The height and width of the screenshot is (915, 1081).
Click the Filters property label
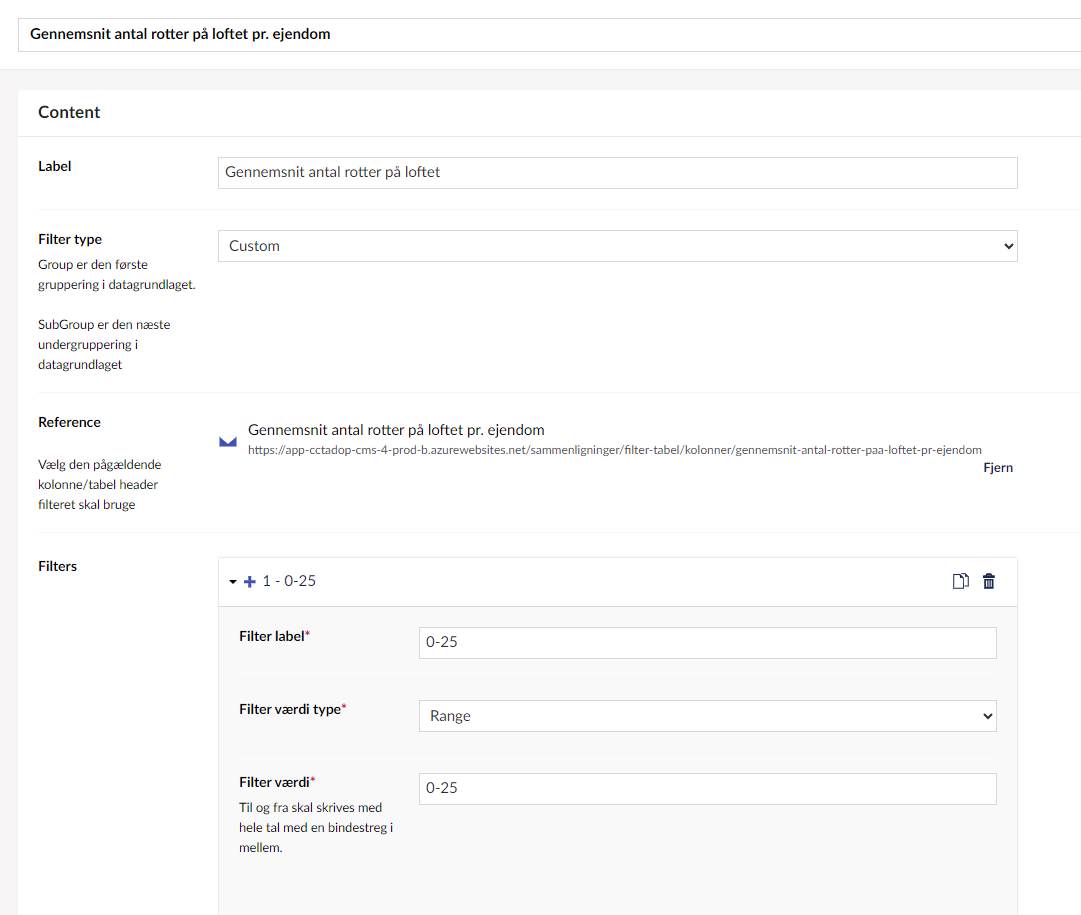(x=57, y=566)
